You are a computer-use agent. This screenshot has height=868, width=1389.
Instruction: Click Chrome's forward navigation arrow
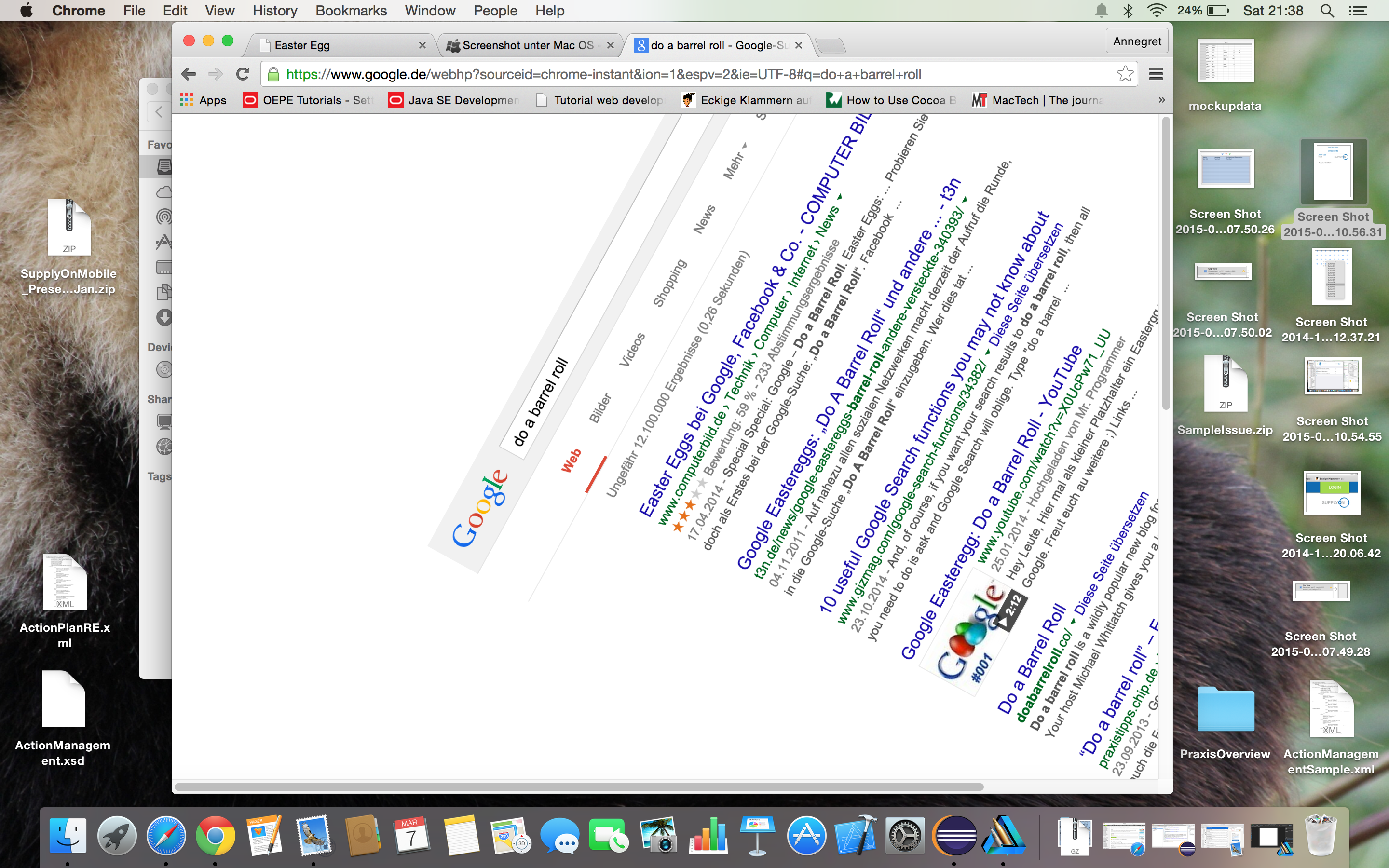pos(215,74)
